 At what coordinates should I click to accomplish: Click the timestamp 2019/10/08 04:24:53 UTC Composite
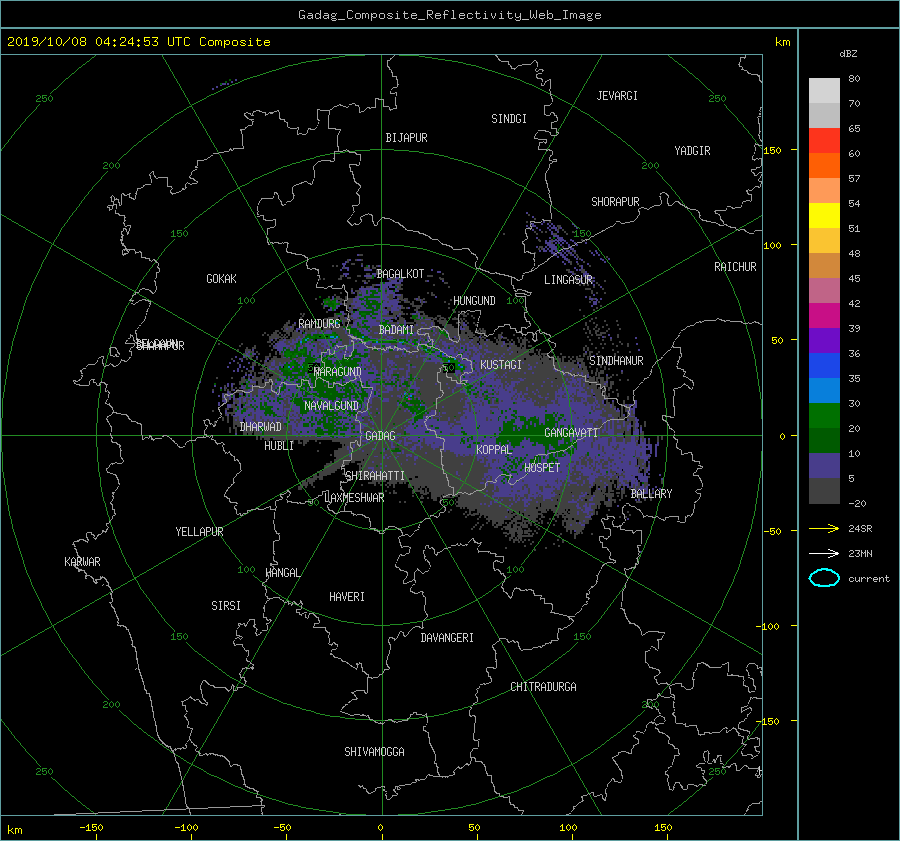click(138, 42)
